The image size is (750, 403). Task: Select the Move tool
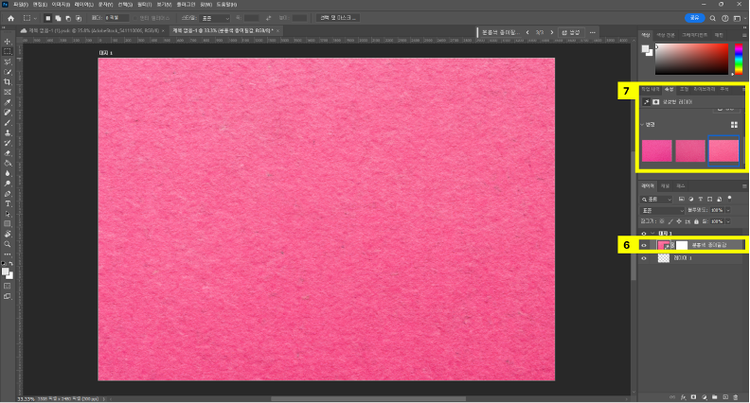7,42
